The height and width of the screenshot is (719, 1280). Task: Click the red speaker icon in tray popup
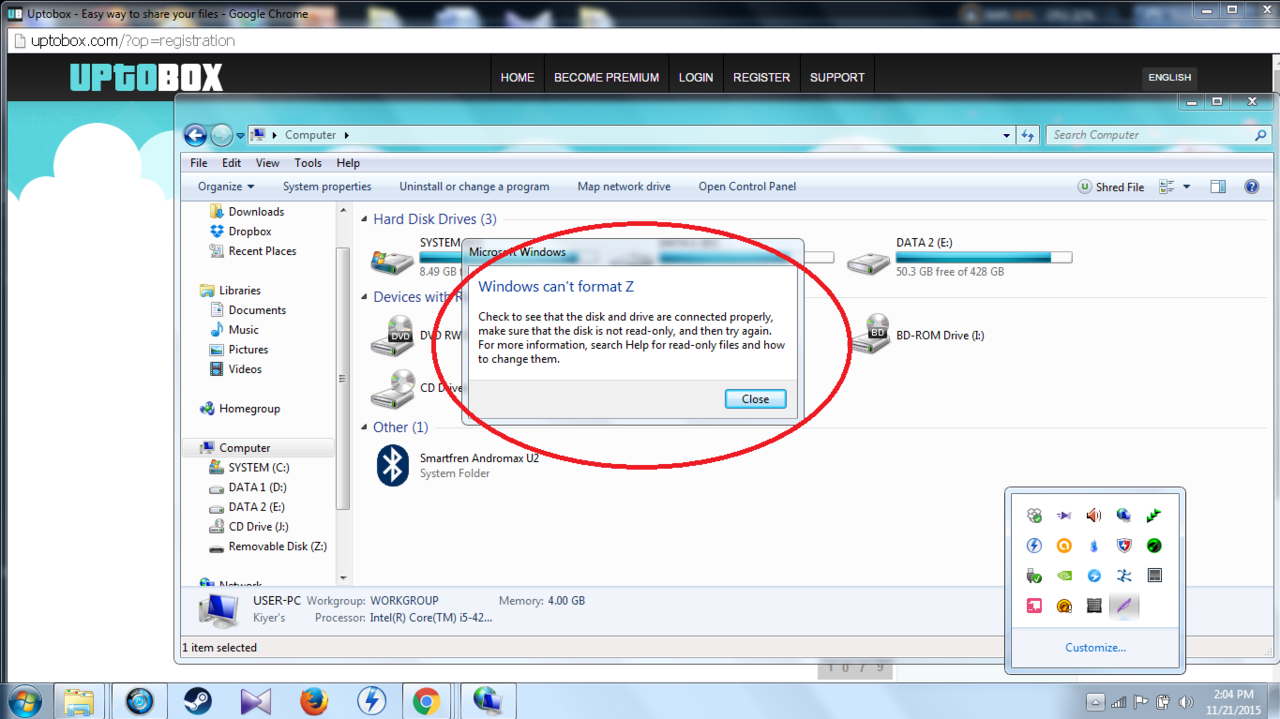click(1094, 516)
